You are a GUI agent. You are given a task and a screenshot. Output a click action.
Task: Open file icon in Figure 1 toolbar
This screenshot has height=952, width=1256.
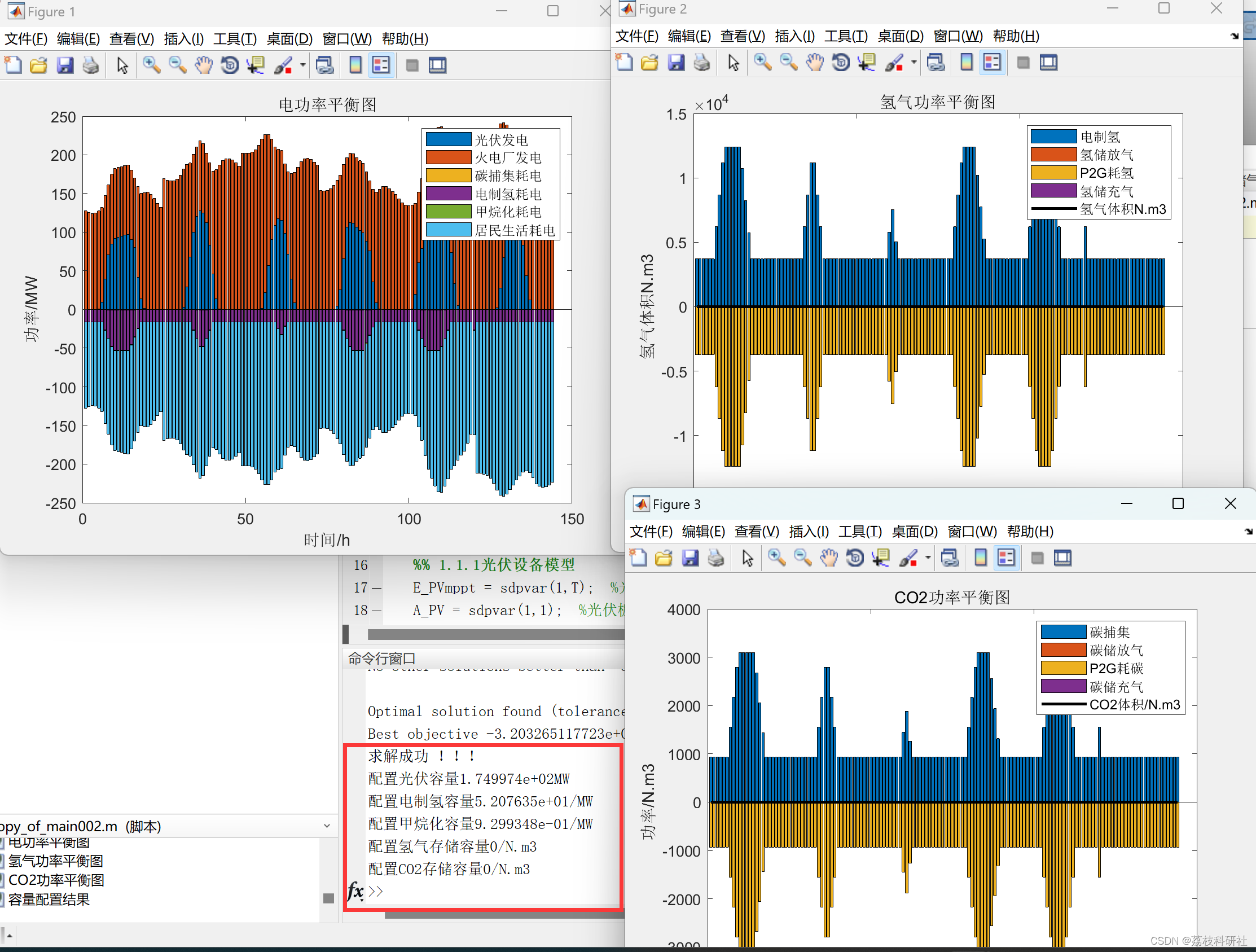point(38,65)
